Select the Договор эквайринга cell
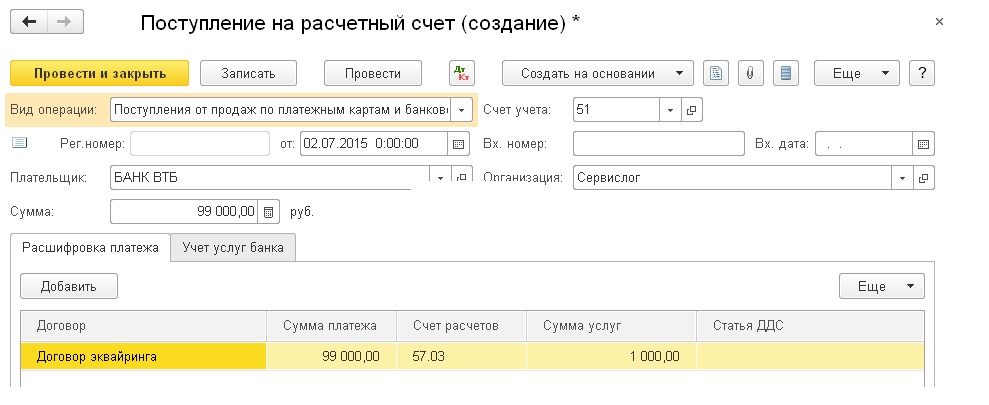This screenshot has width=989, height=405. (x=143, y=356)
